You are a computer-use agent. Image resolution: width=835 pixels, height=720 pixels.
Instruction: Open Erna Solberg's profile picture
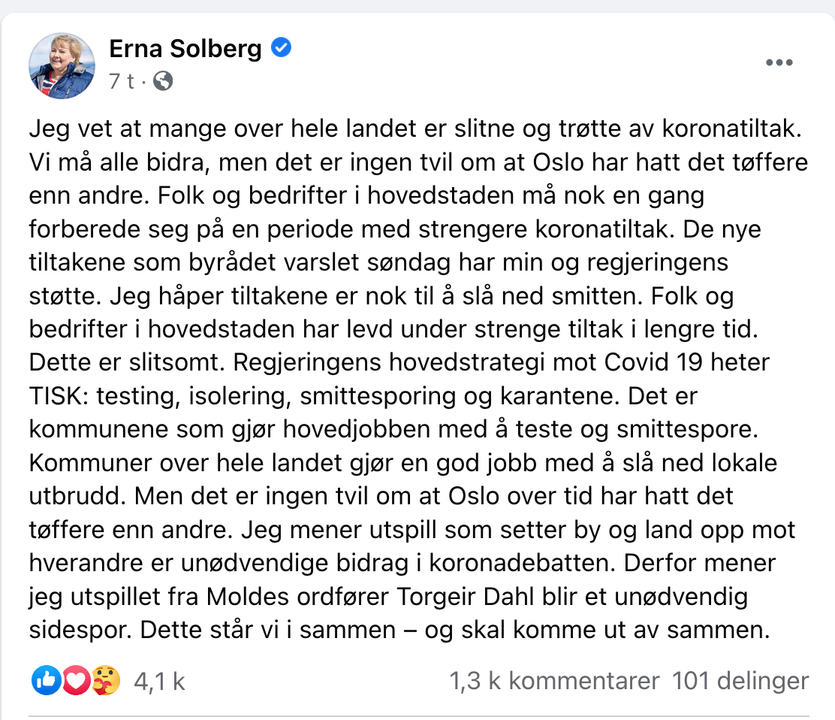pos(62,66)
